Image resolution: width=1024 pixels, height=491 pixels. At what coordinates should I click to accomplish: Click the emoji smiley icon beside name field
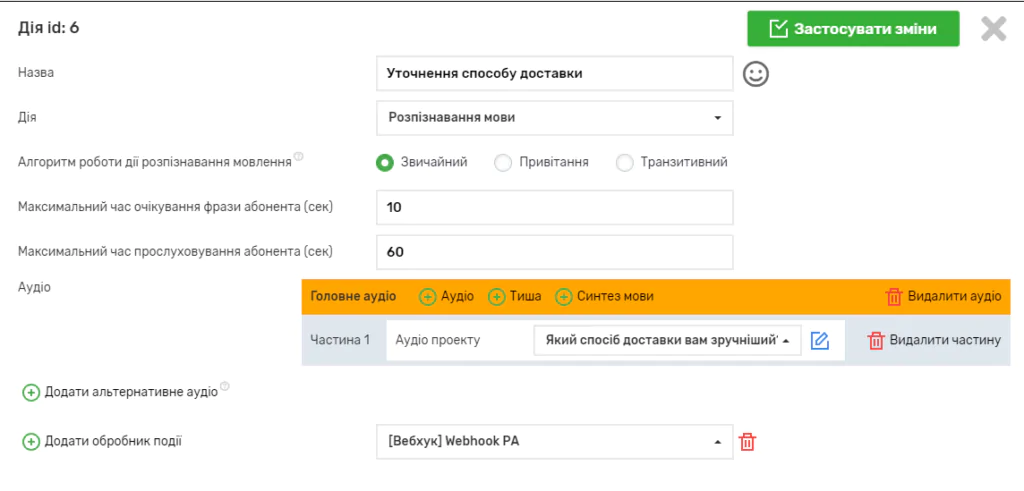click(x=756, y=74)
